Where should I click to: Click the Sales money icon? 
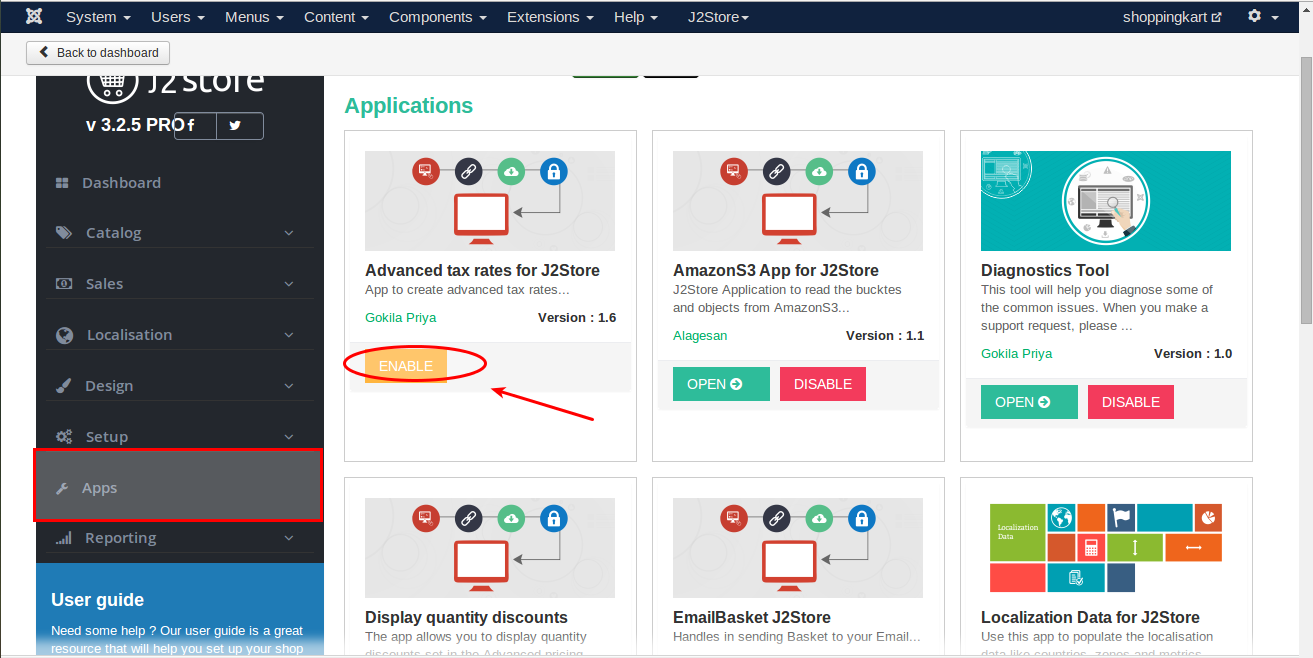pos(63,284)
